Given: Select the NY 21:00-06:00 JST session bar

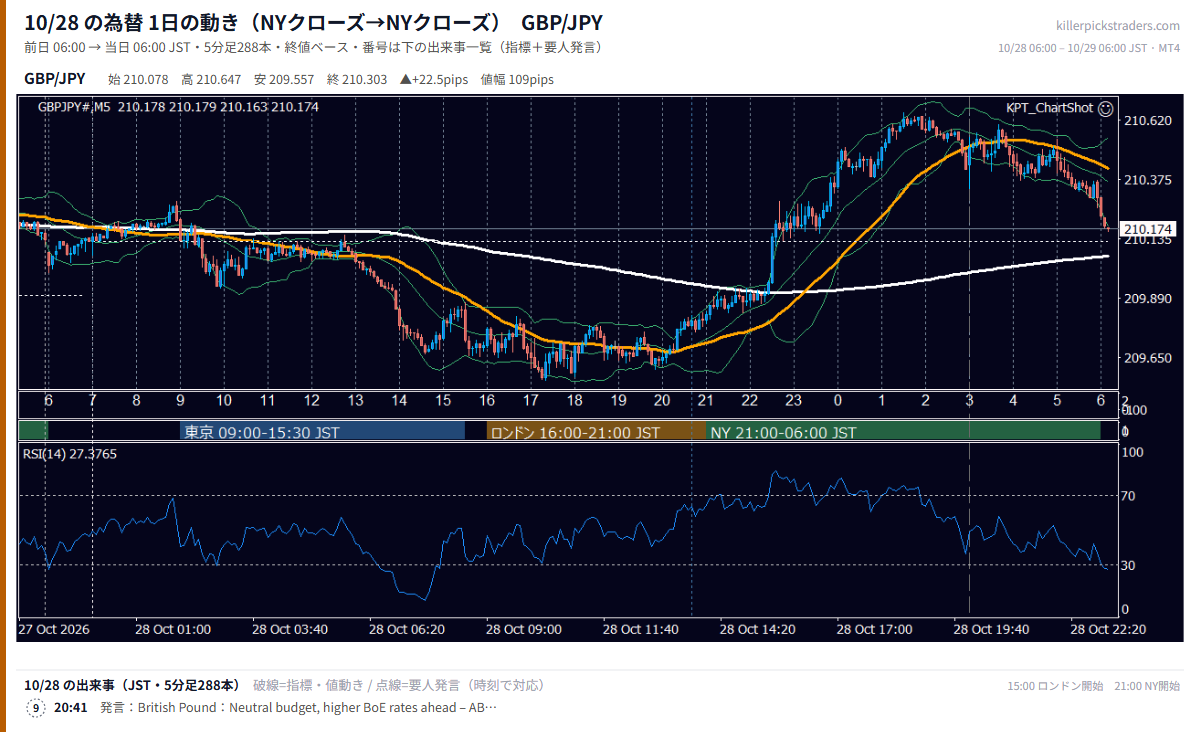Looking at the screenshot, I should [904, 432].
